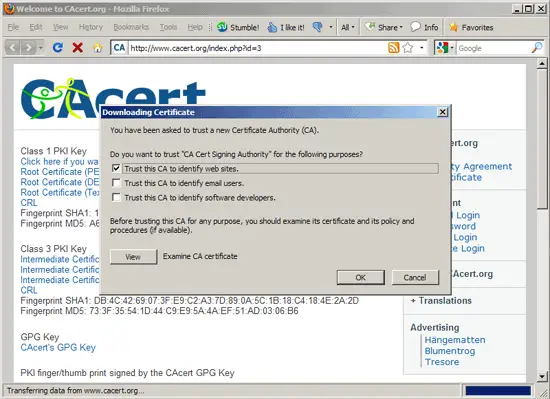Open the search engine selector dropdown
The width and height of the screenshot is (550, 399).
[x=444, y=48]
